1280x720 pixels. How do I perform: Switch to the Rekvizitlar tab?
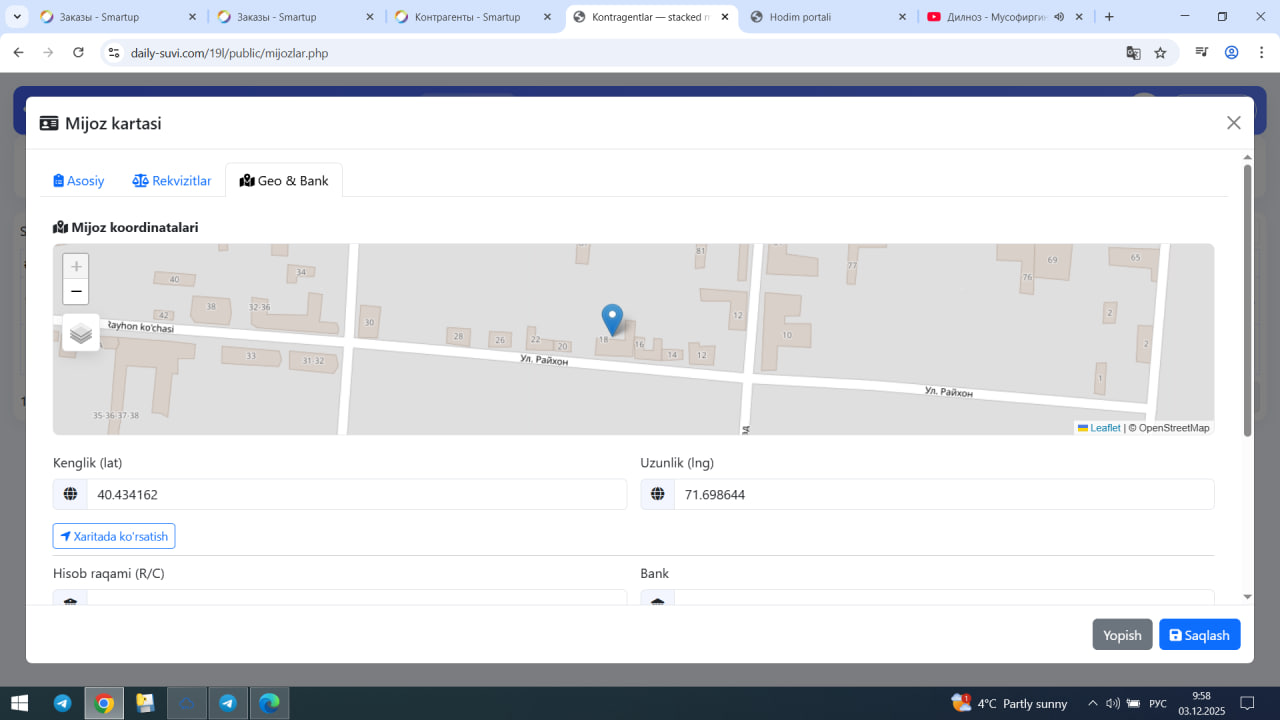tap(172, 181)
